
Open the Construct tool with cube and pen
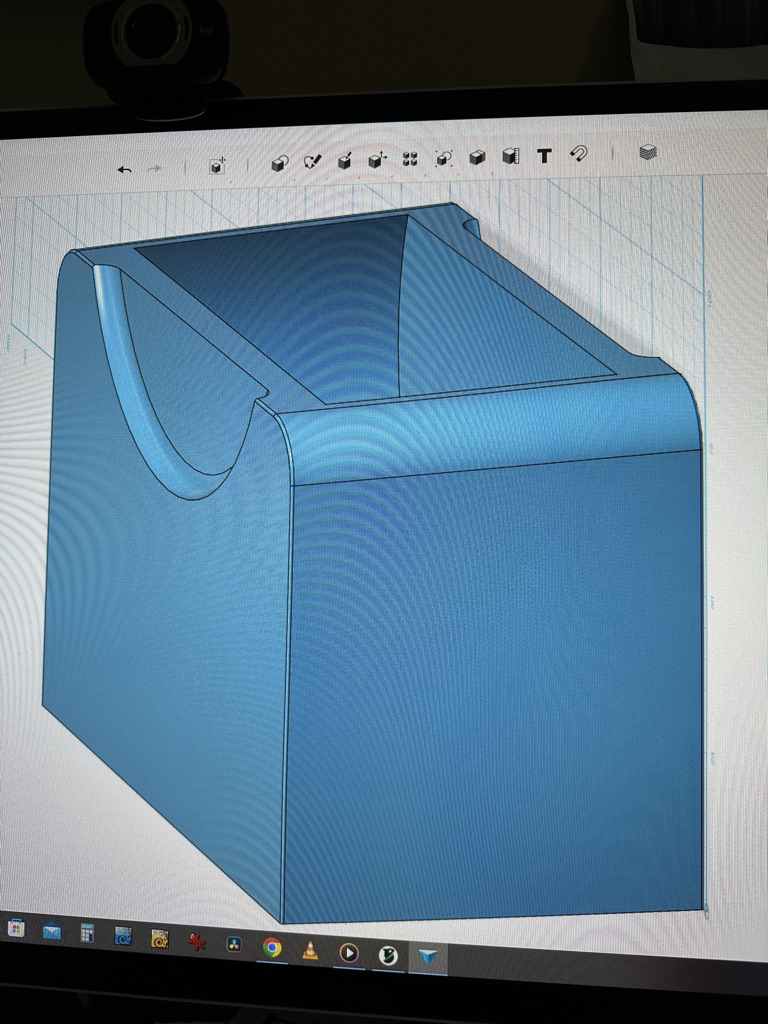tap(345, 160)
